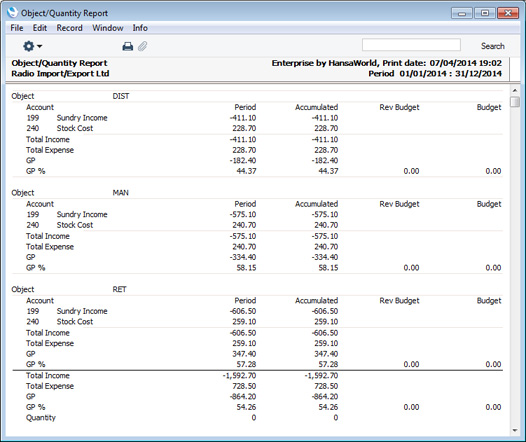Maximize the Object/Quantity Report window
526x442 pixels.
[485, 13]
